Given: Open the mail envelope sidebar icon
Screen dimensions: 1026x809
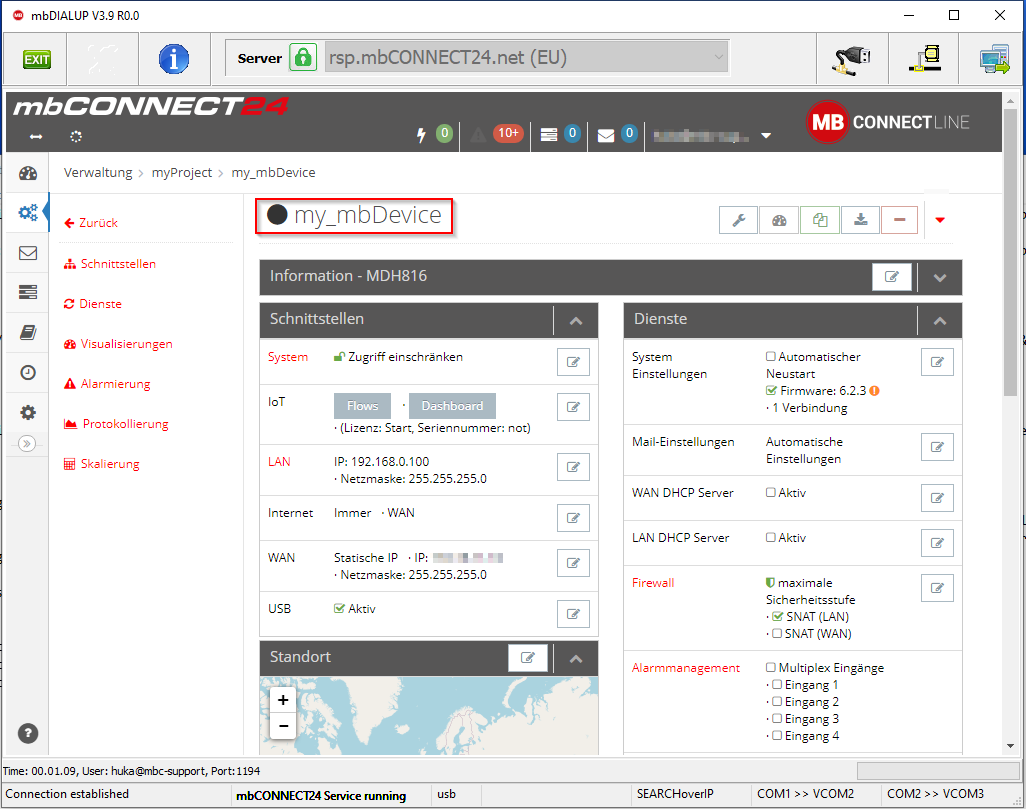Looking at the screenshot, I should (28, 253).
